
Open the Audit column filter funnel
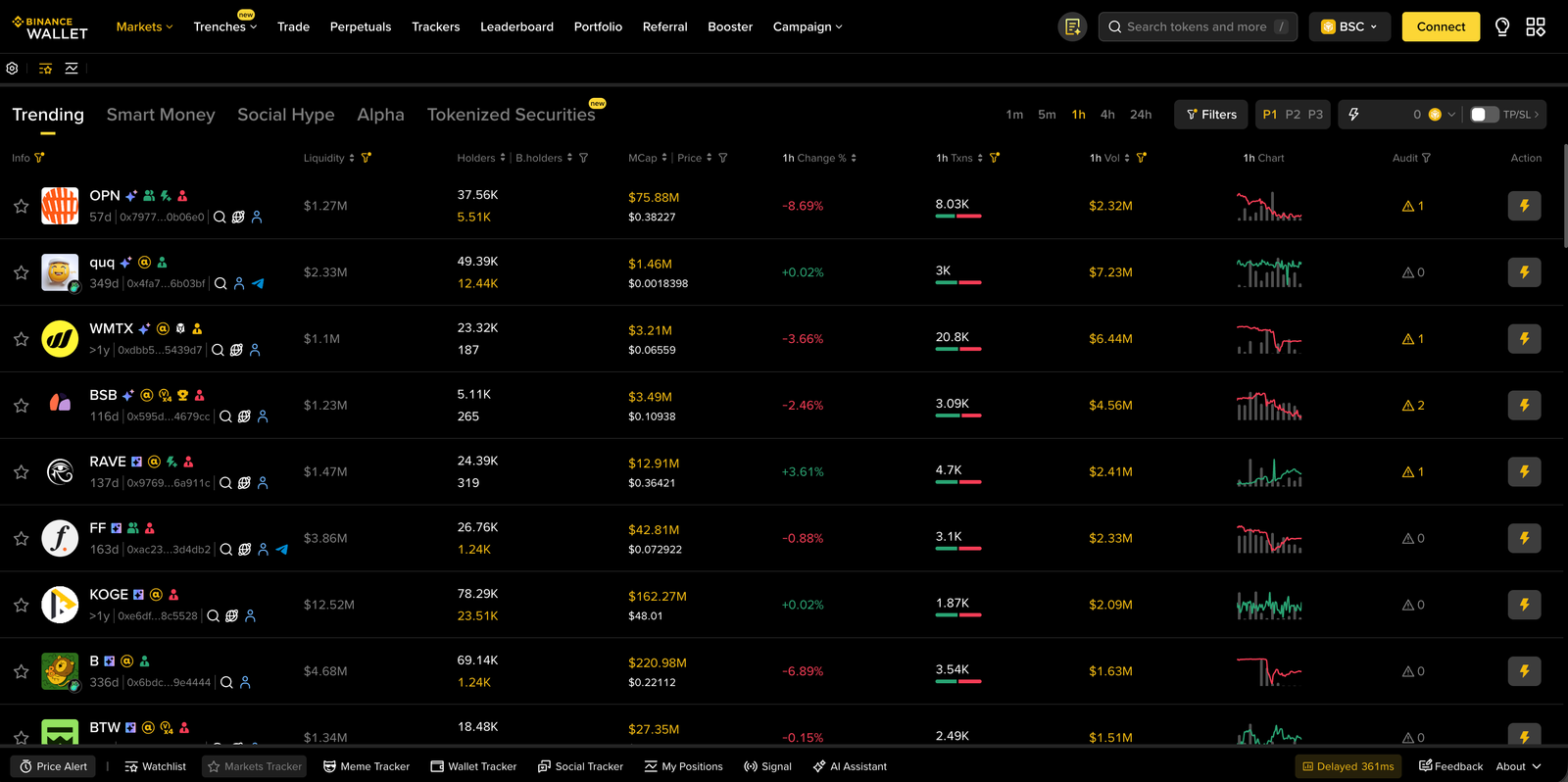(1426, 158)
